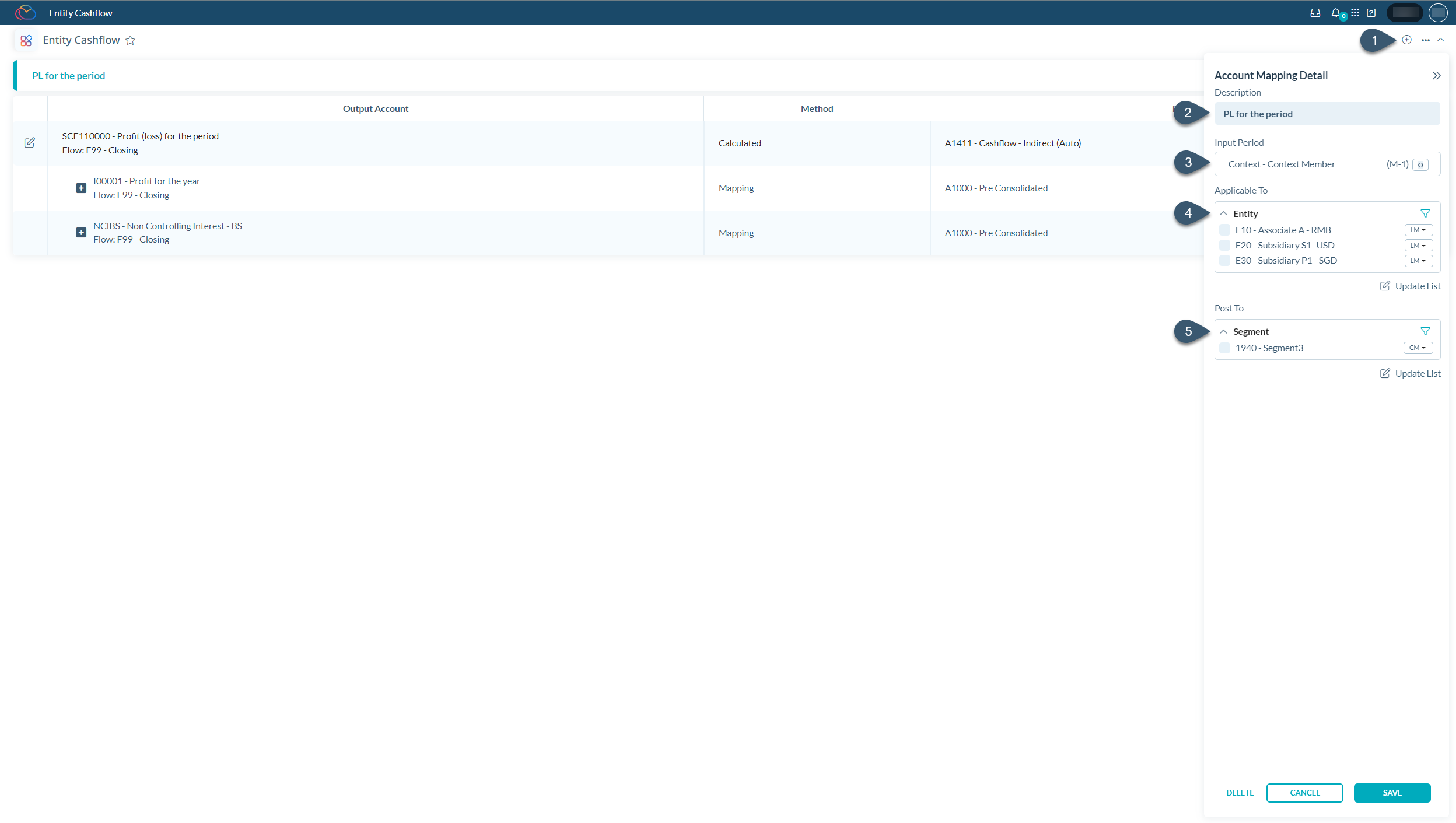Add a new mapping using the plus icon
Image resolution: width=1456 pixels, height=823 pixels.
1406,40
